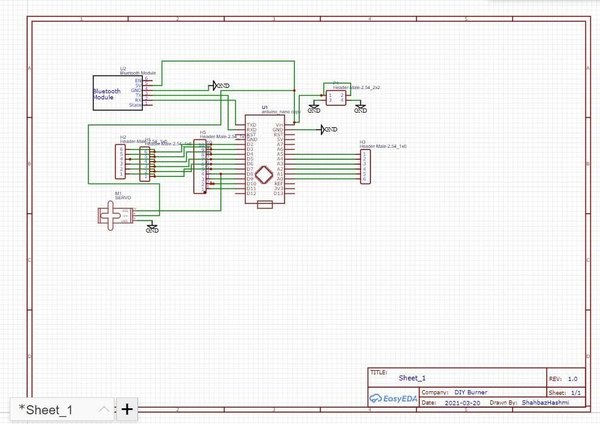Select the M1 servo motor symbol
The image size is (600, 424).
click(115, 216)
